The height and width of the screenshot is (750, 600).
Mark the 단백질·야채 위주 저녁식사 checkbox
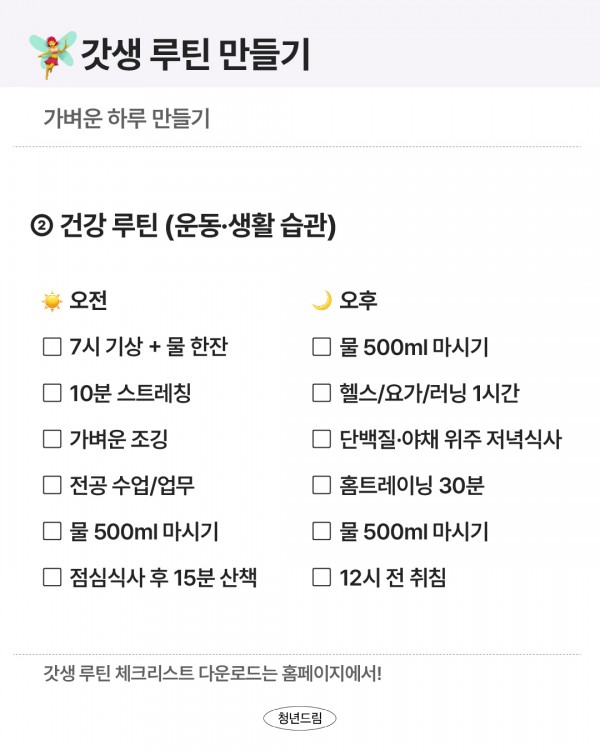tap(322, 439)
